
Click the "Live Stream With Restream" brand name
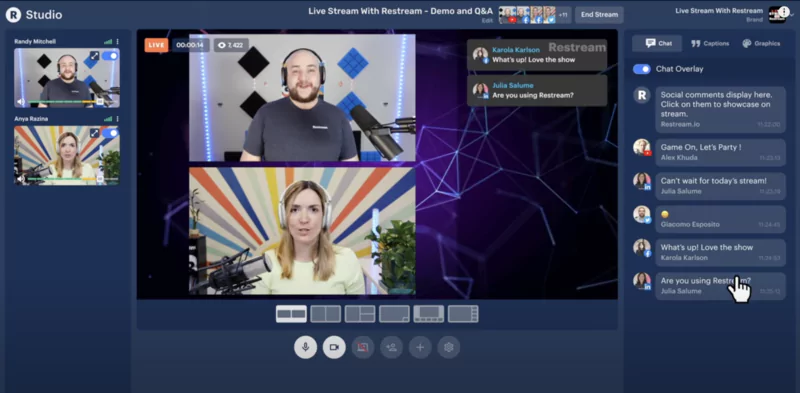719,11
